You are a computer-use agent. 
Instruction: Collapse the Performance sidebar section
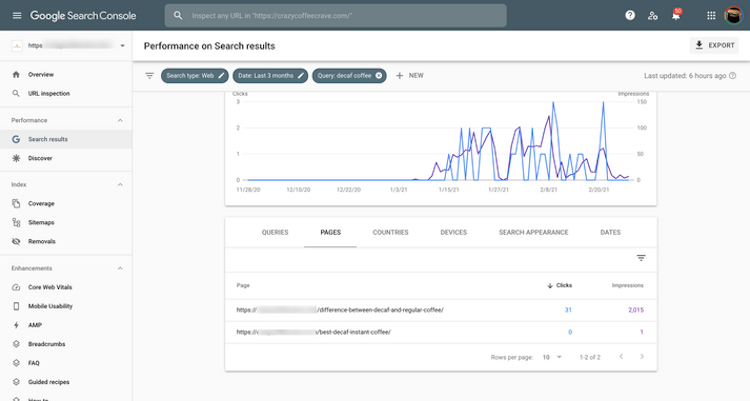coord(121,120)
